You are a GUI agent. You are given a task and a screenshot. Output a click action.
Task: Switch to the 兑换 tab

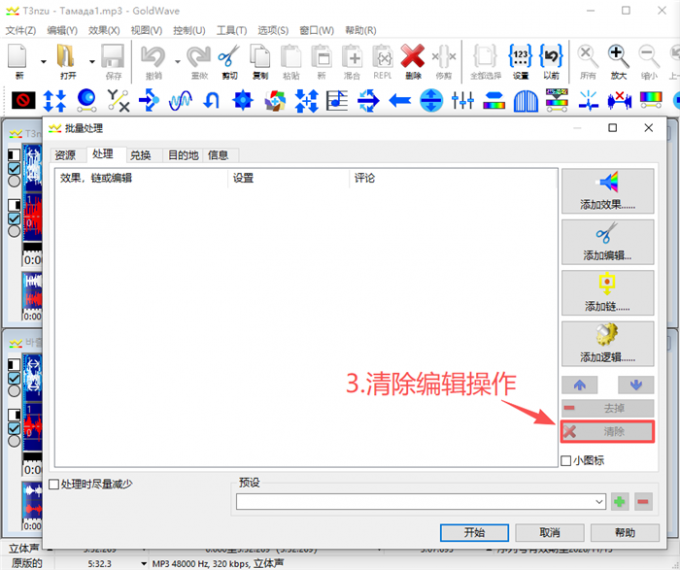pyautogui.click(x=141, y=155)
